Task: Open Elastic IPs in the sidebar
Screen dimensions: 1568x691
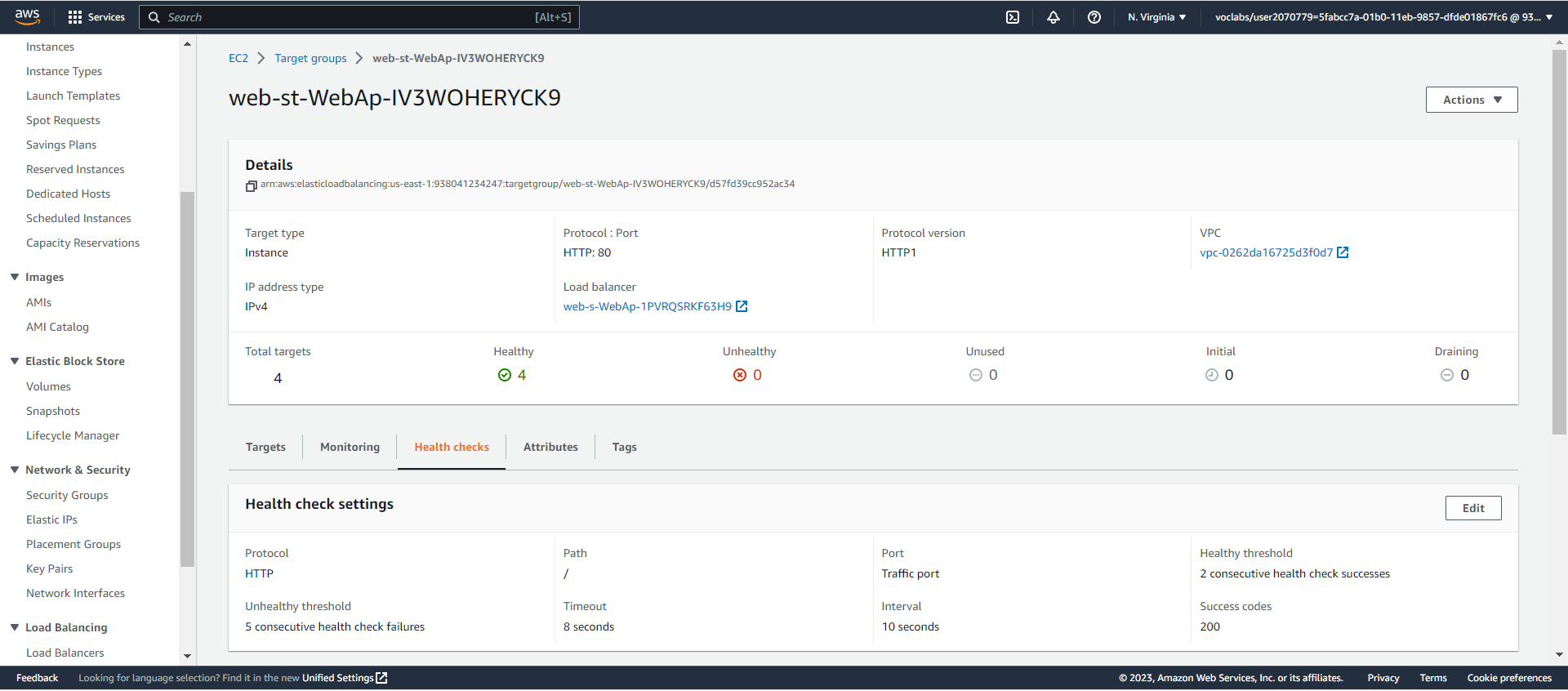Action: 51,519
